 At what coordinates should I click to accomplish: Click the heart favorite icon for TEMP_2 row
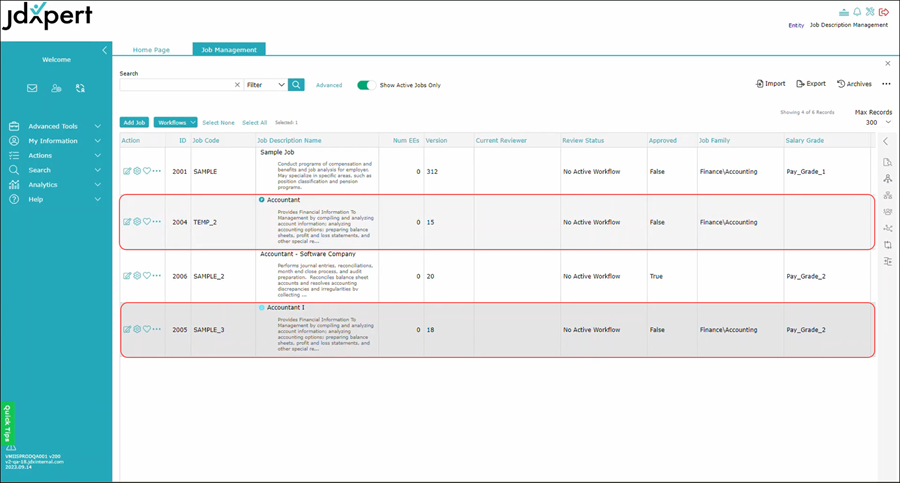[147, 222]
